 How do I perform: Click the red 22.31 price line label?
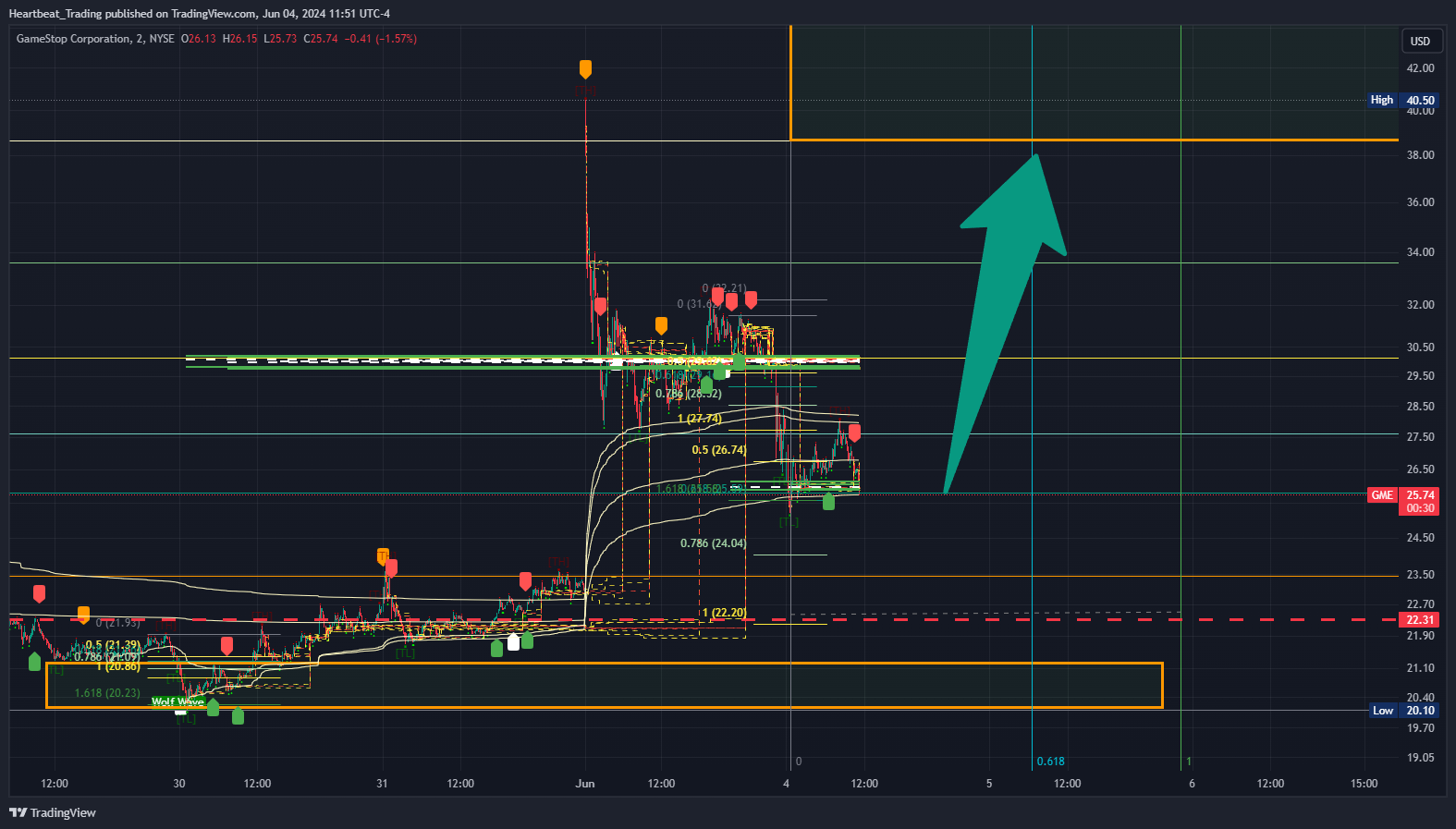click(x=1420, y=620)
